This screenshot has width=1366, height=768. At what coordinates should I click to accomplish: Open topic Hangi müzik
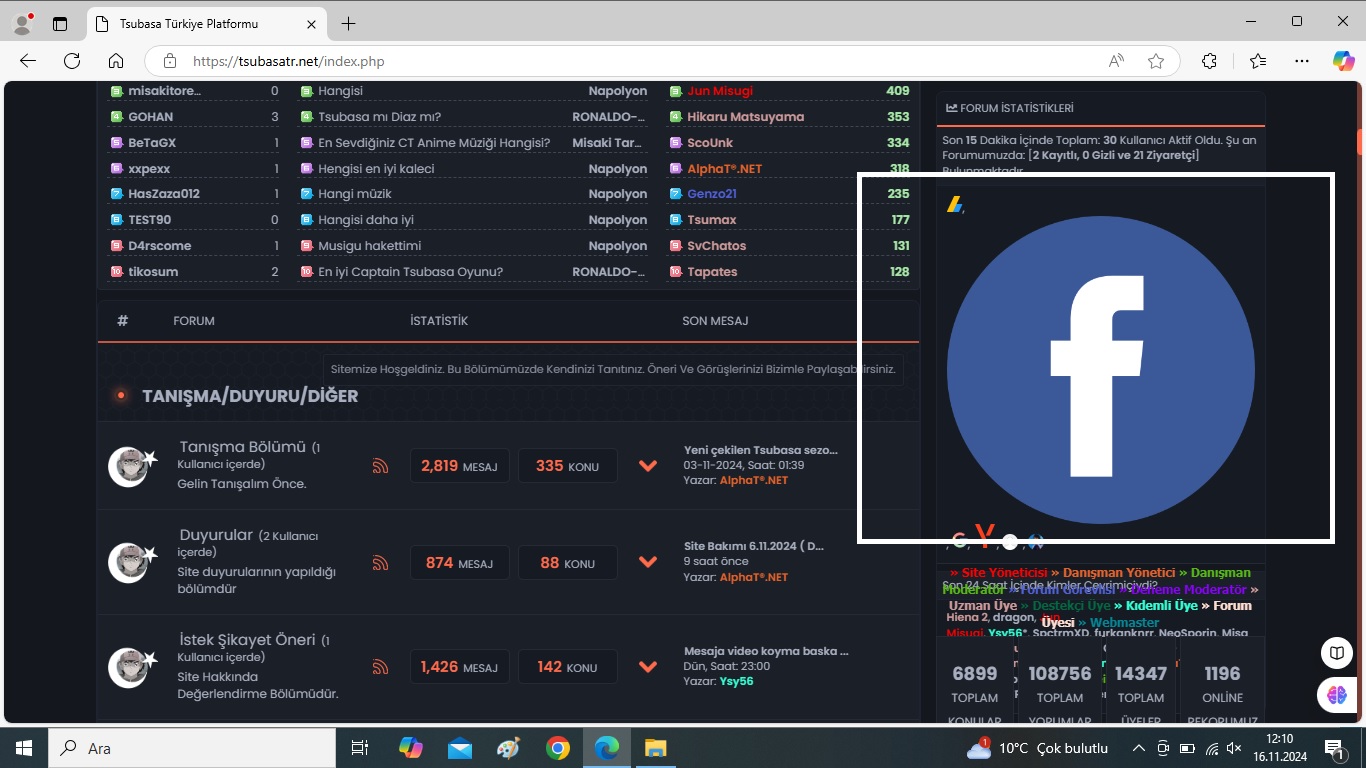[x=355, y=194]
